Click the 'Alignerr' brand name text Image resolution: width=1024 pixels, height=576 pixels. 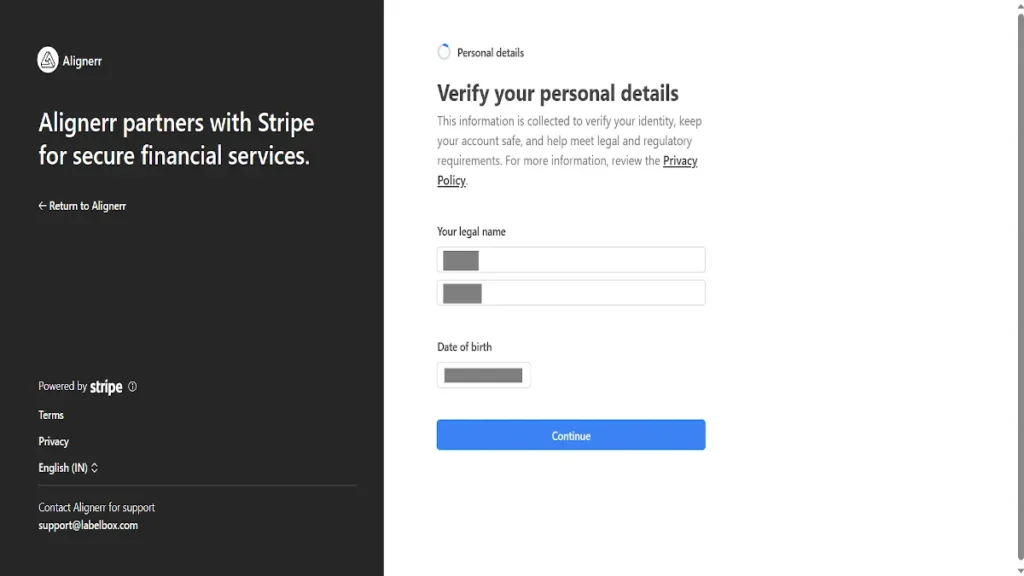coord(82,61)
